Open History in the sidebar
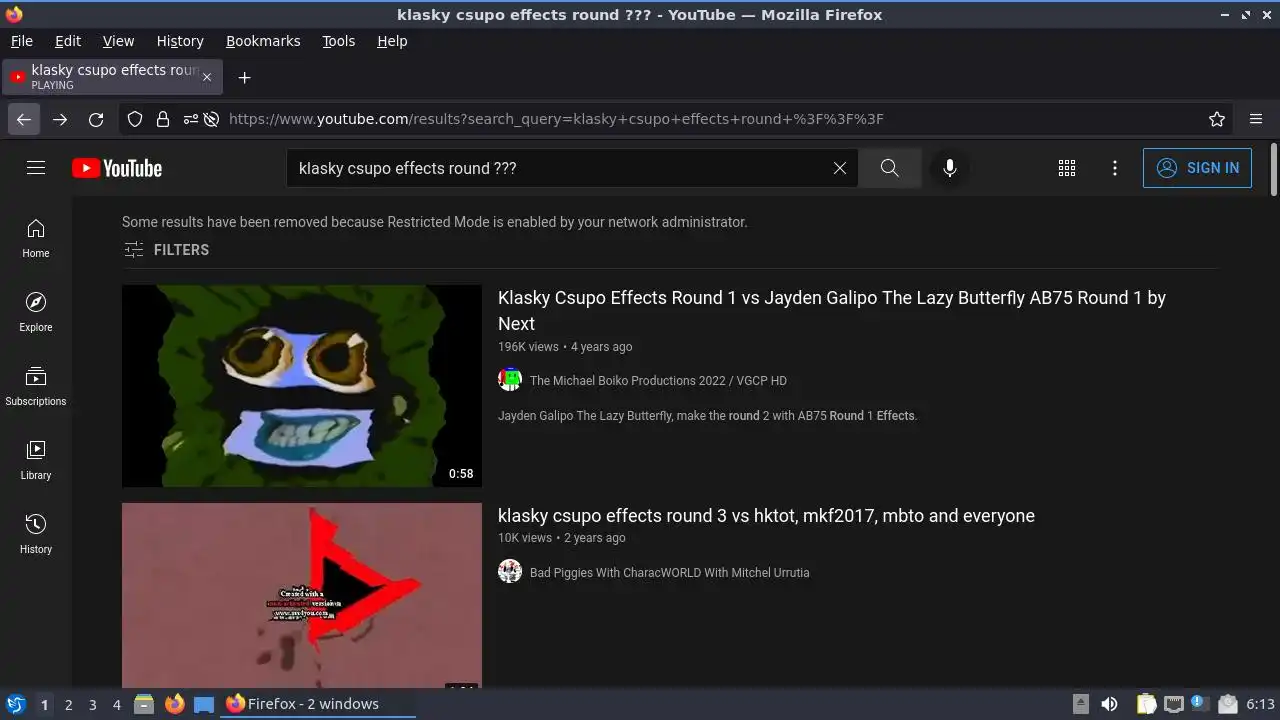The height and width of the screenshot is (720, 1280). pos(36,534)
